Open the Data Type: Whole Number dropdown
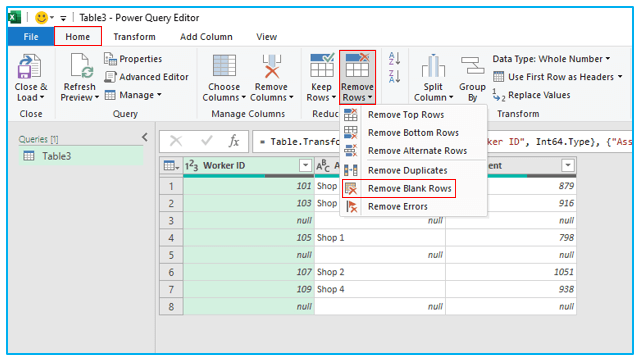This screenshot has height=362, width=640. coord(551,59)
